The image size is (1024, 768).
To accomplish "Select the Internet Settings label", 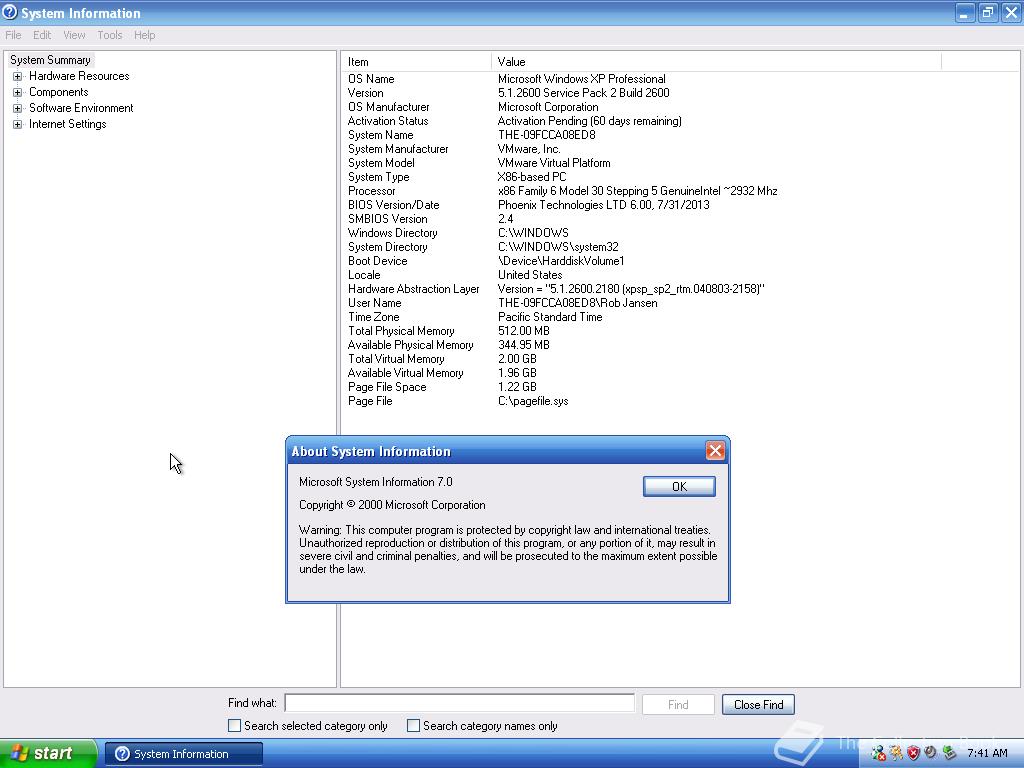I will 67,124.
